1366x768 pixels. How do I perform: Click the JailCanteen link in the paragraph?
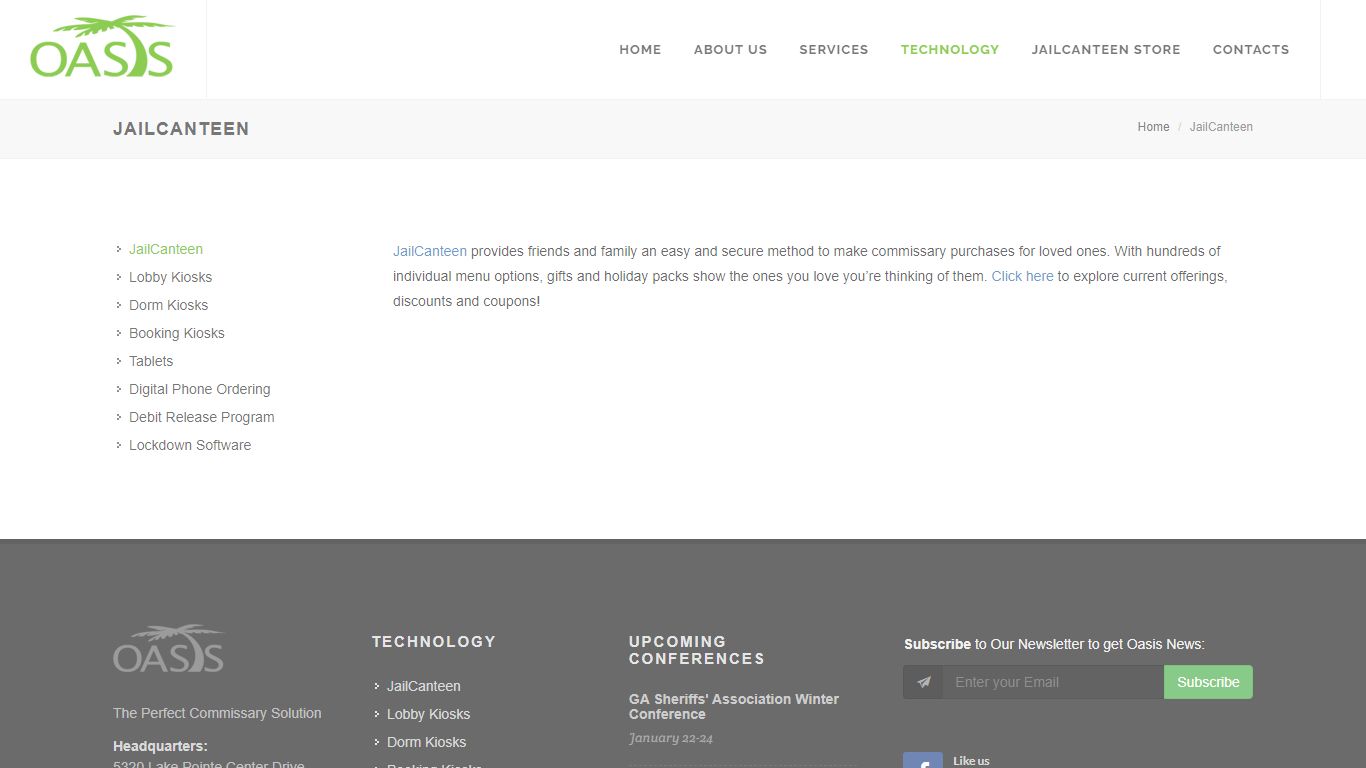[x=430, y=251]
